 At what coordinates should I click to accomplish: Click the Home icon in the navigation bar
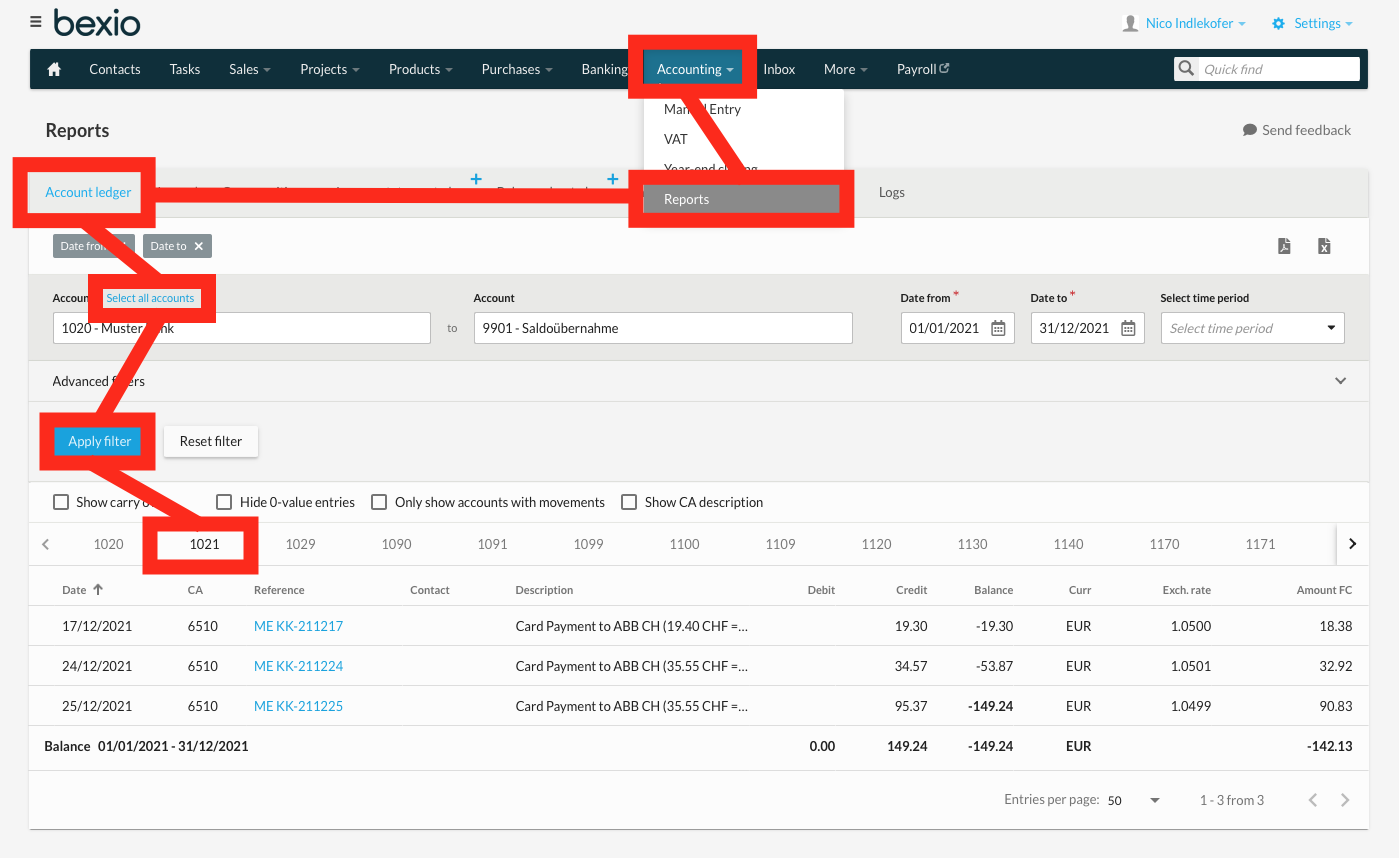53,69
